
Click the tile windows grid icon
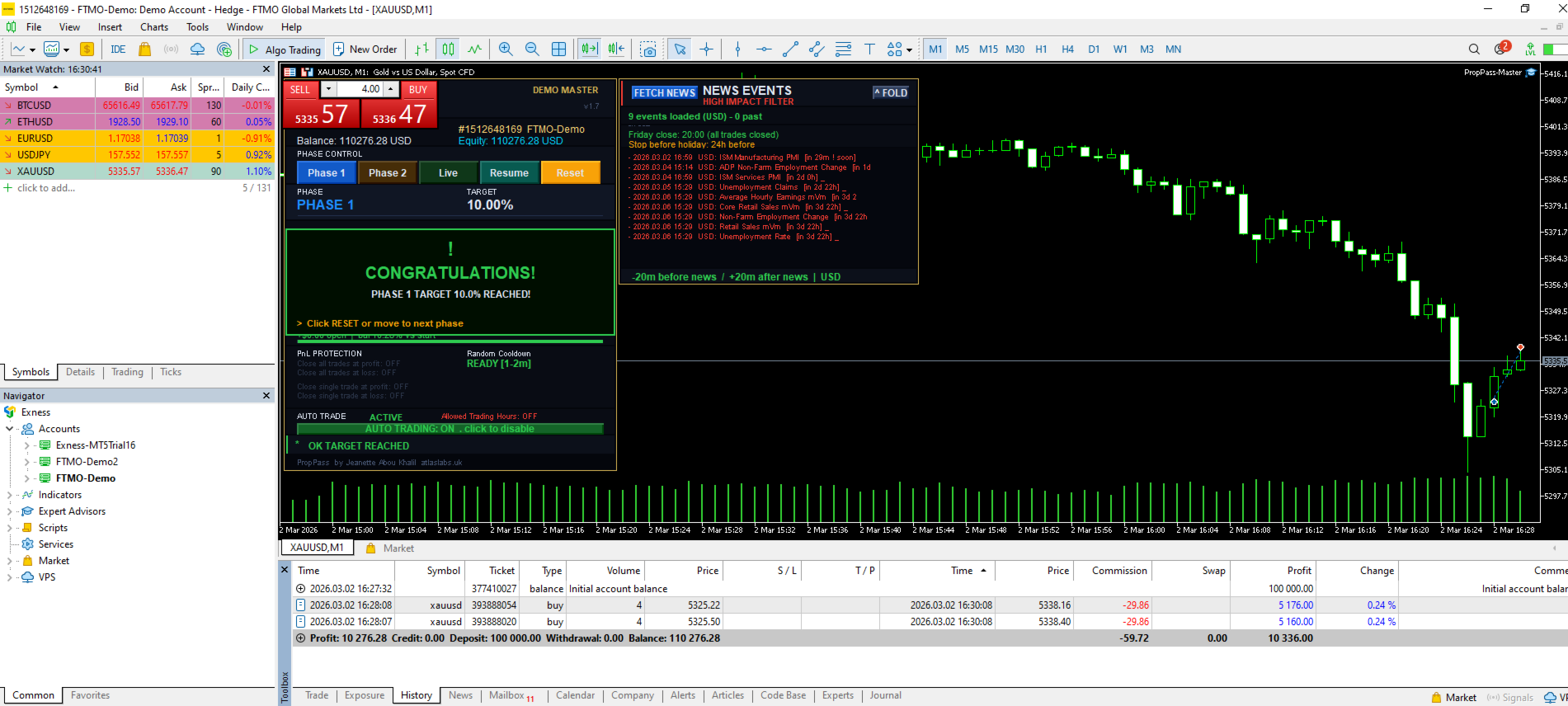(x=558, y=49)
